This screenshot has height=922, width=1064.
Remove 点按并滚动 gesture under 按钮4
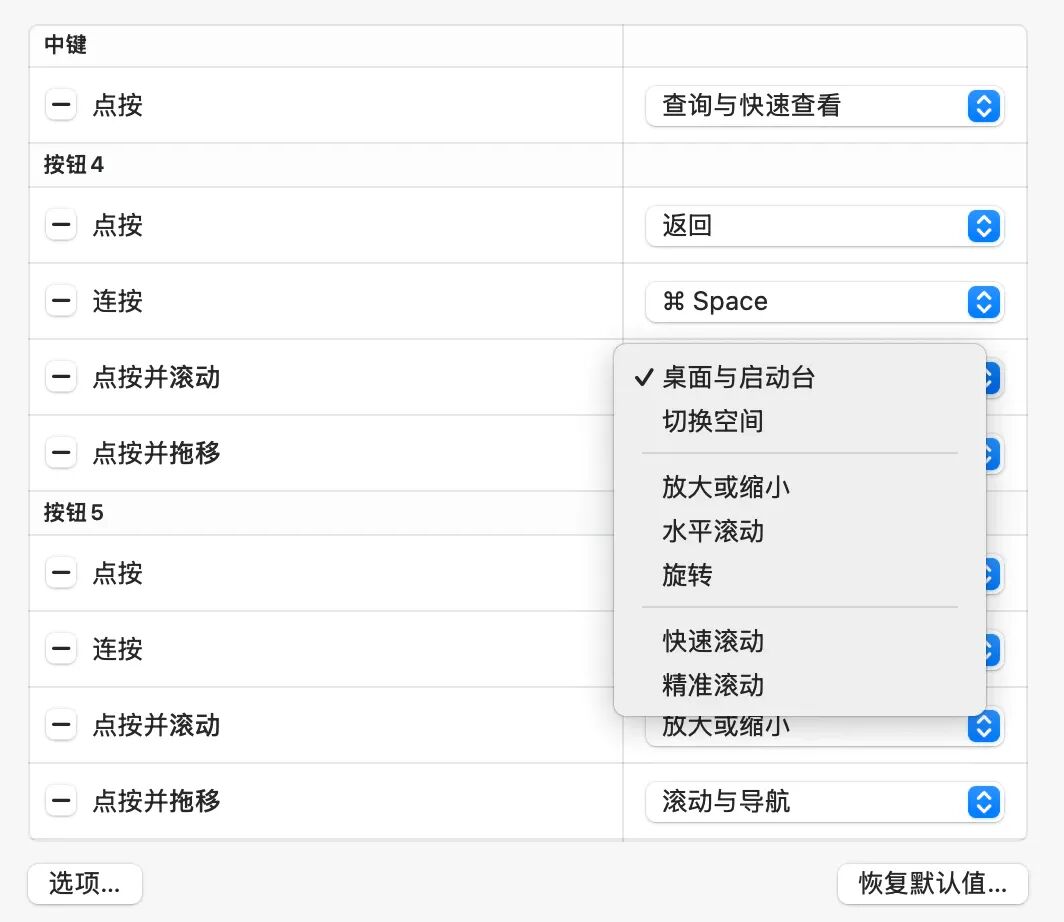pyautogui.click(x=60, y=377)
